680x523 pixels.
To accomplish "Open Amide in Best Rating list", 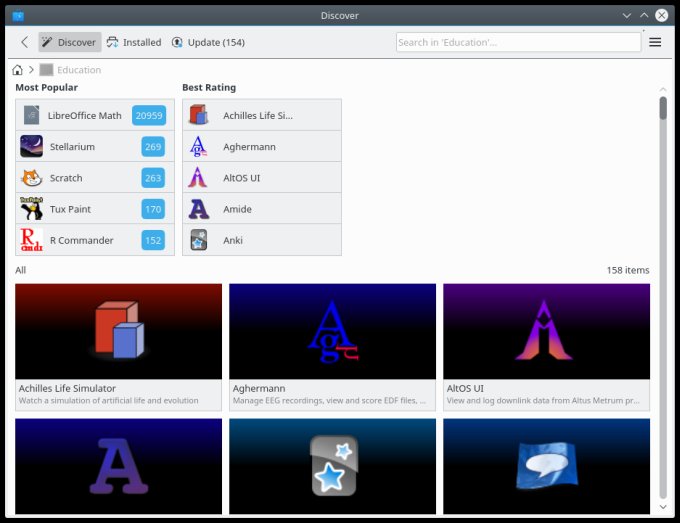I will point(237,209).
